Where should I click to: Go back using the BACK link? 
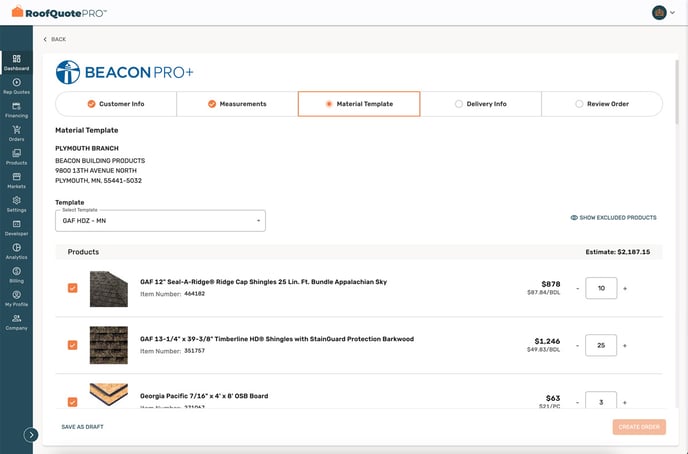coord(54,39)
